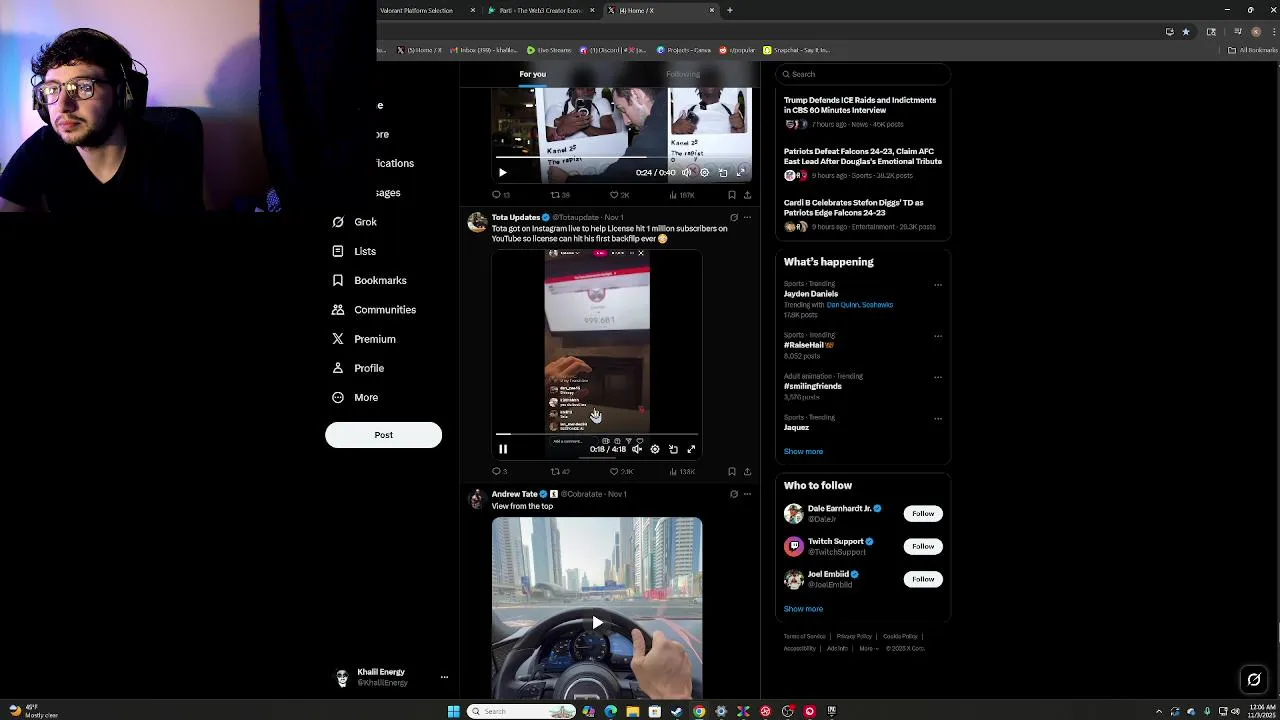1280x720 pixels.
Task: Open Communities in the sidebar
Action: coord(374,310)
